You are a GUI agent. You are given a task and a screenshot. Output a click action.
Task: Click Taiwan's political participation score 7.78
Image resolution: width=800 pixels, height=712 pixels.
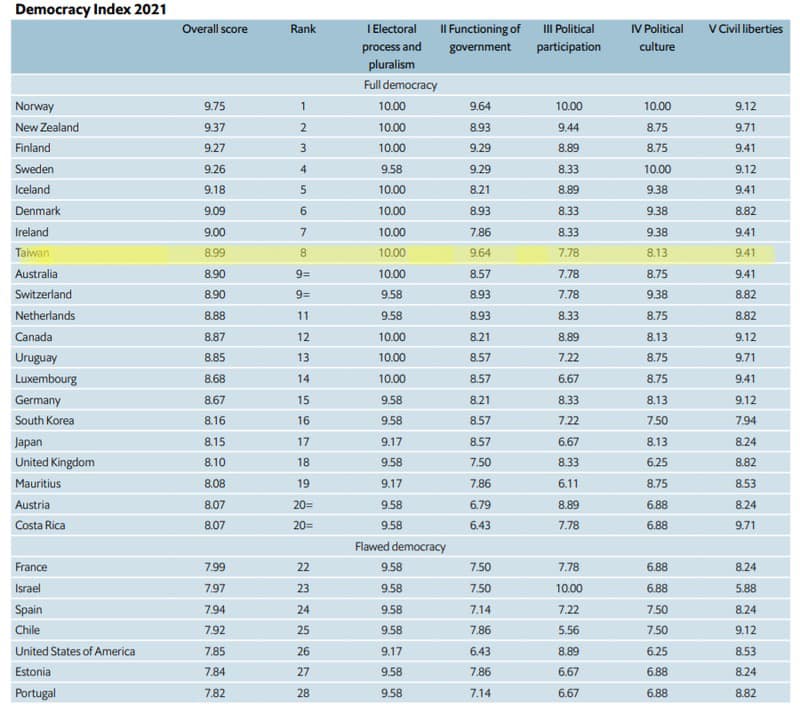point(568,253)
